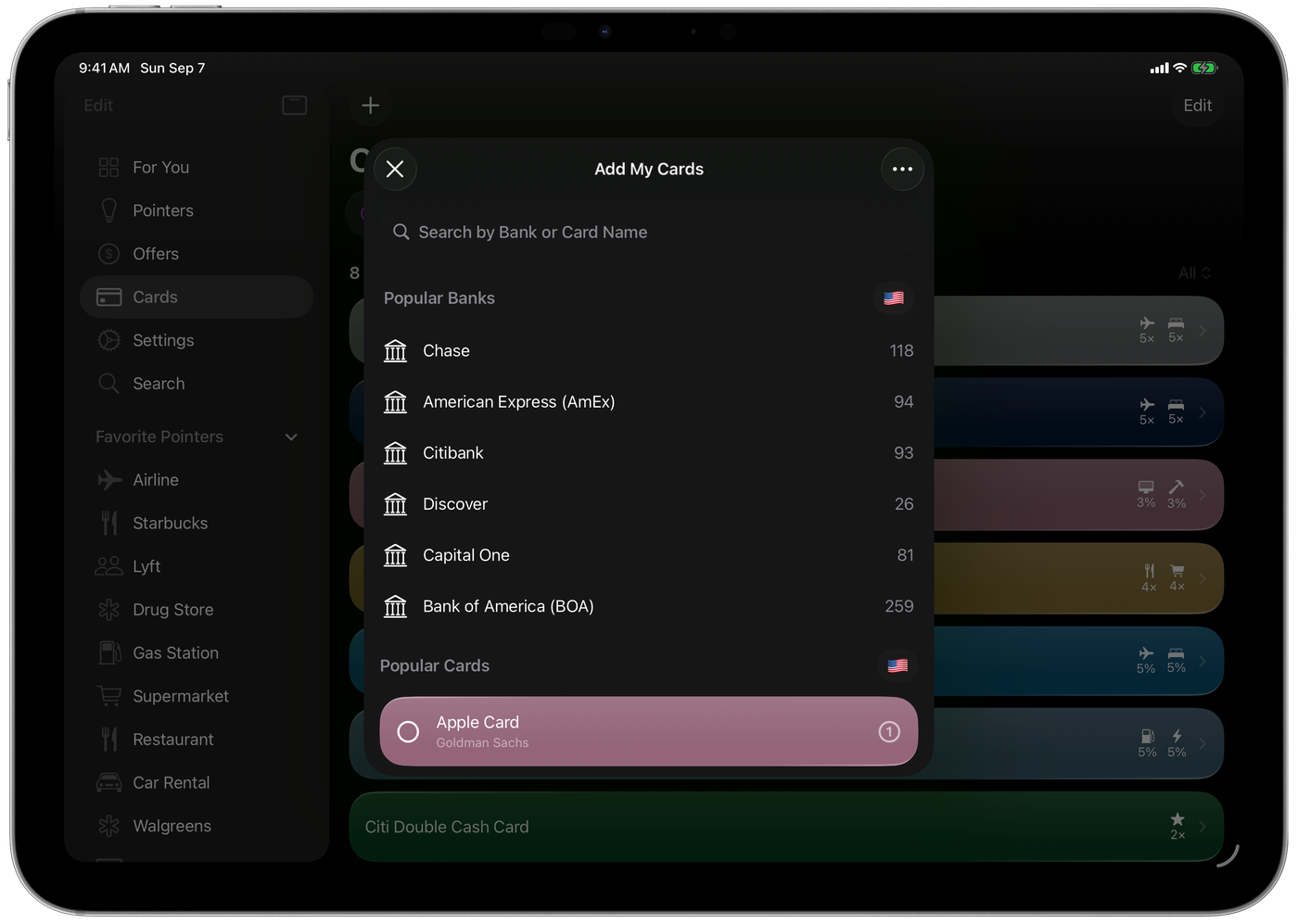Toggle the sidebar panel icon

(294, 106)
